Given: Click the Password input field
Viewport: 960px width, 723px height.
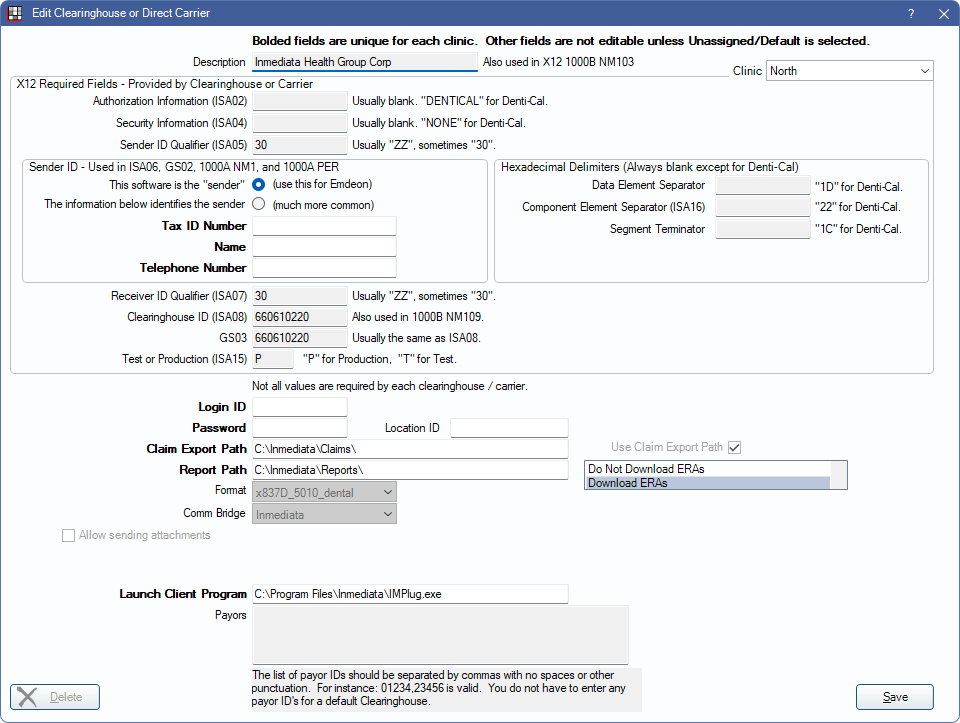Looking at the screenshot, I should pos(299,428).
